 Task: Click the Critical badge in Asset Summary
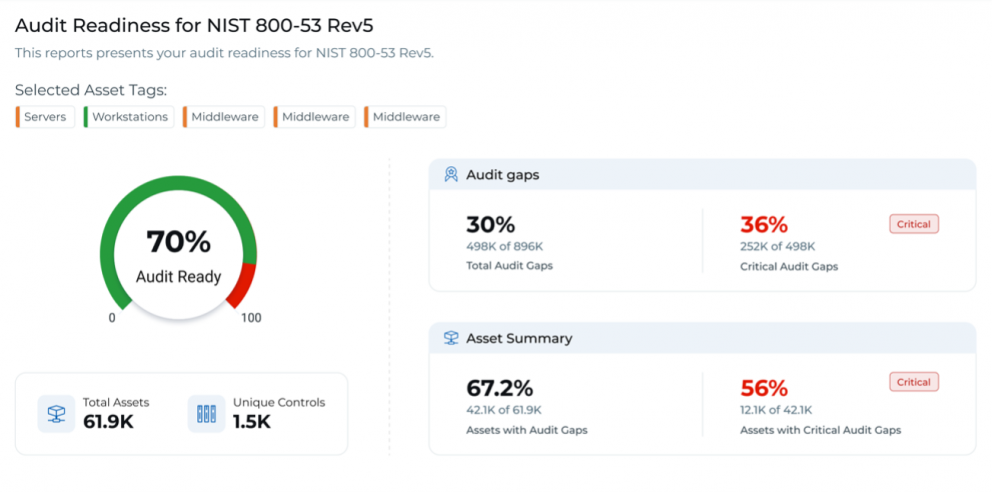[x=914, y=382]
